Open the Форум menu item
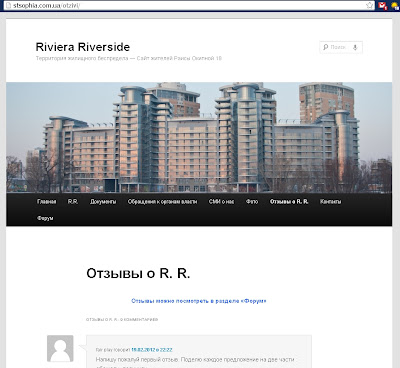Screen dimensions: 400x368 pos(45,218)
